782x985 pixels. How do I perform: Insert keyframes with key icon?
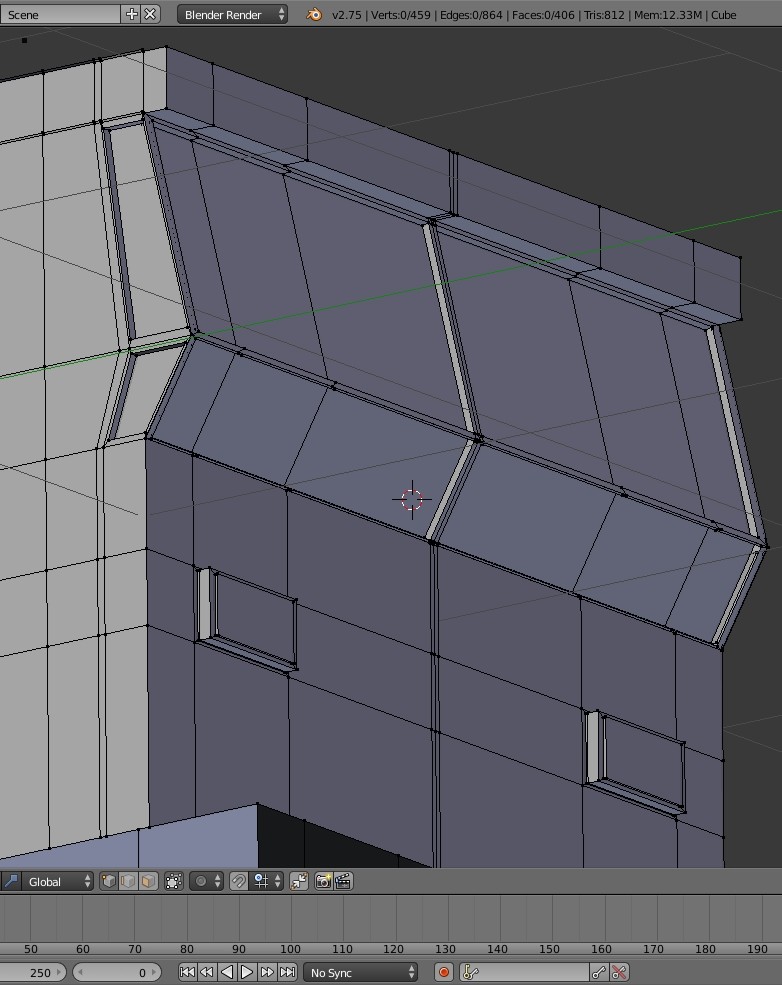tap(599, 972)
